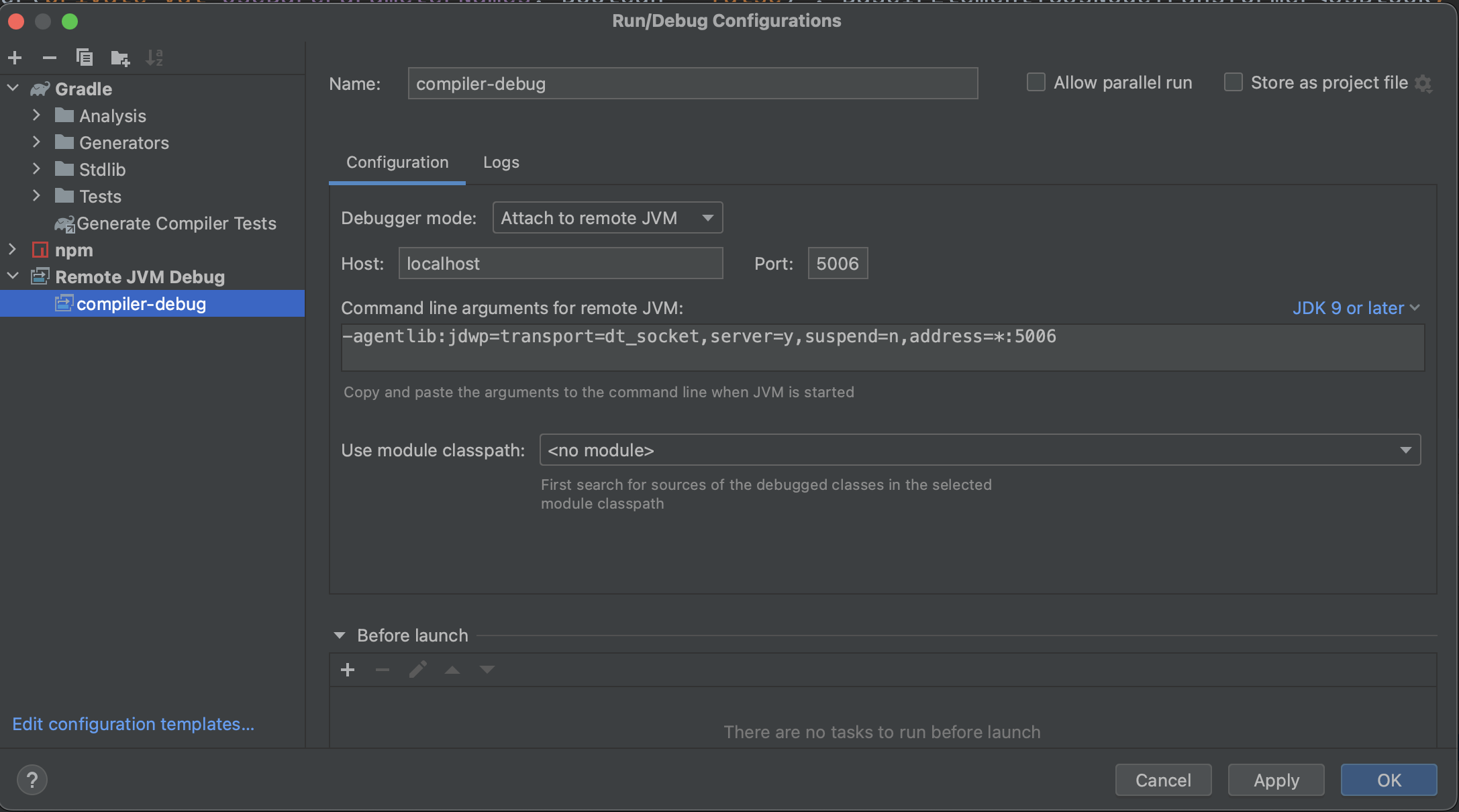Click the Copy Configuration icon
Image resolution: width=1459 pixels, height=812 pixels.
pyautogui.click(x=85, y=58)
